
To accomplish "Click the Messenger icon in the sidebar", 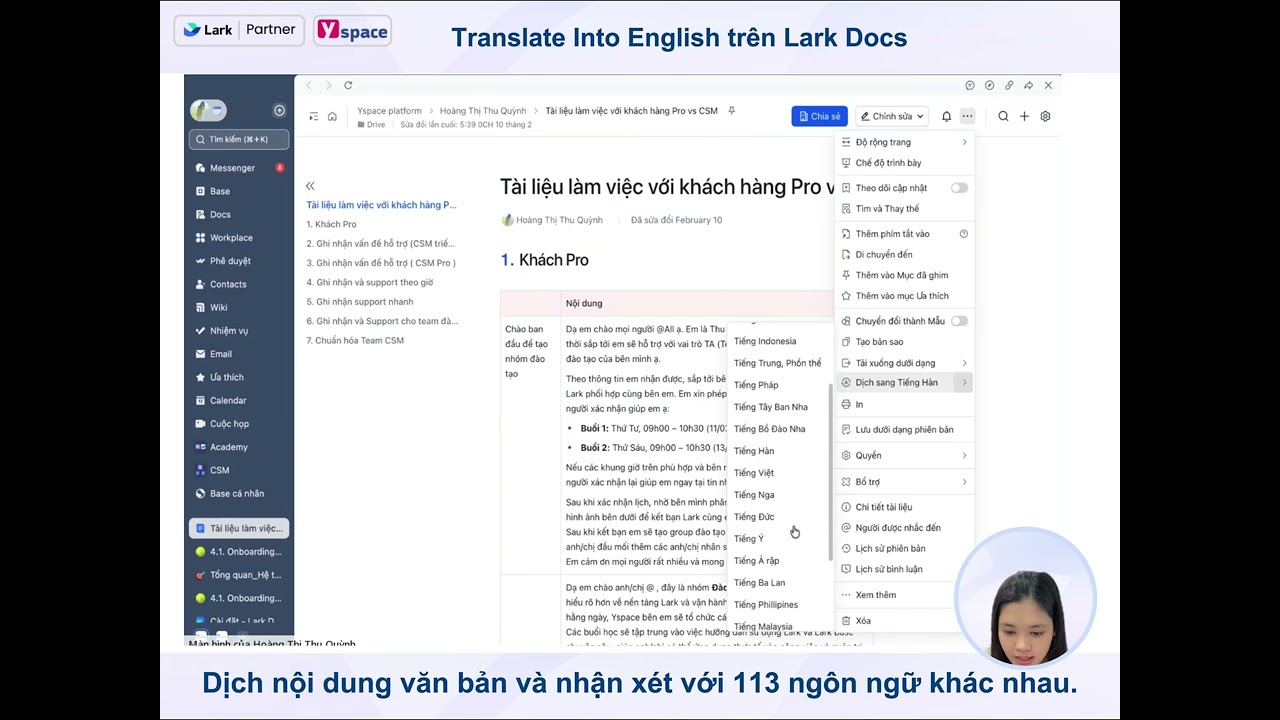I will coord(201,168).
